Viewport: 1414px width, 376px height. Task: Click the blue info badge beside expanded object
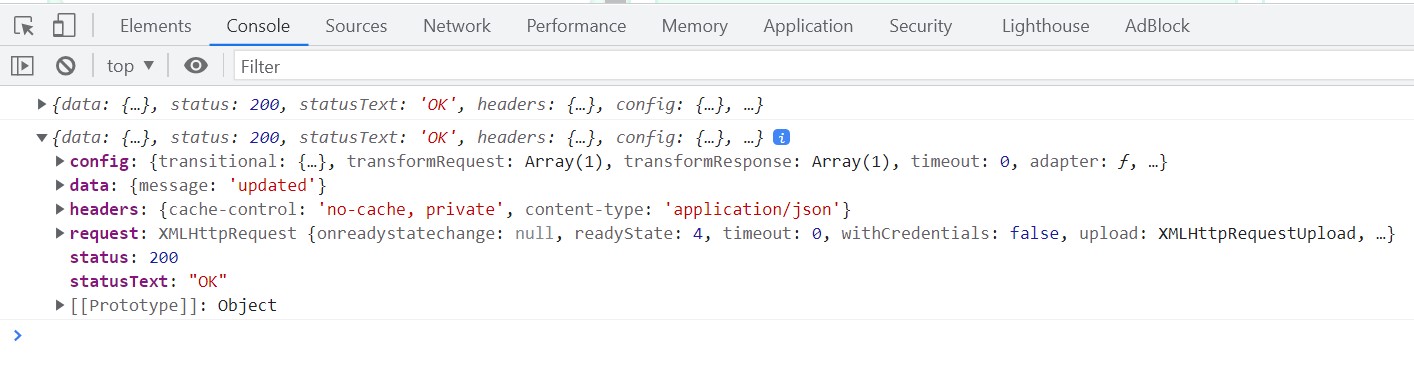[782, 137]
